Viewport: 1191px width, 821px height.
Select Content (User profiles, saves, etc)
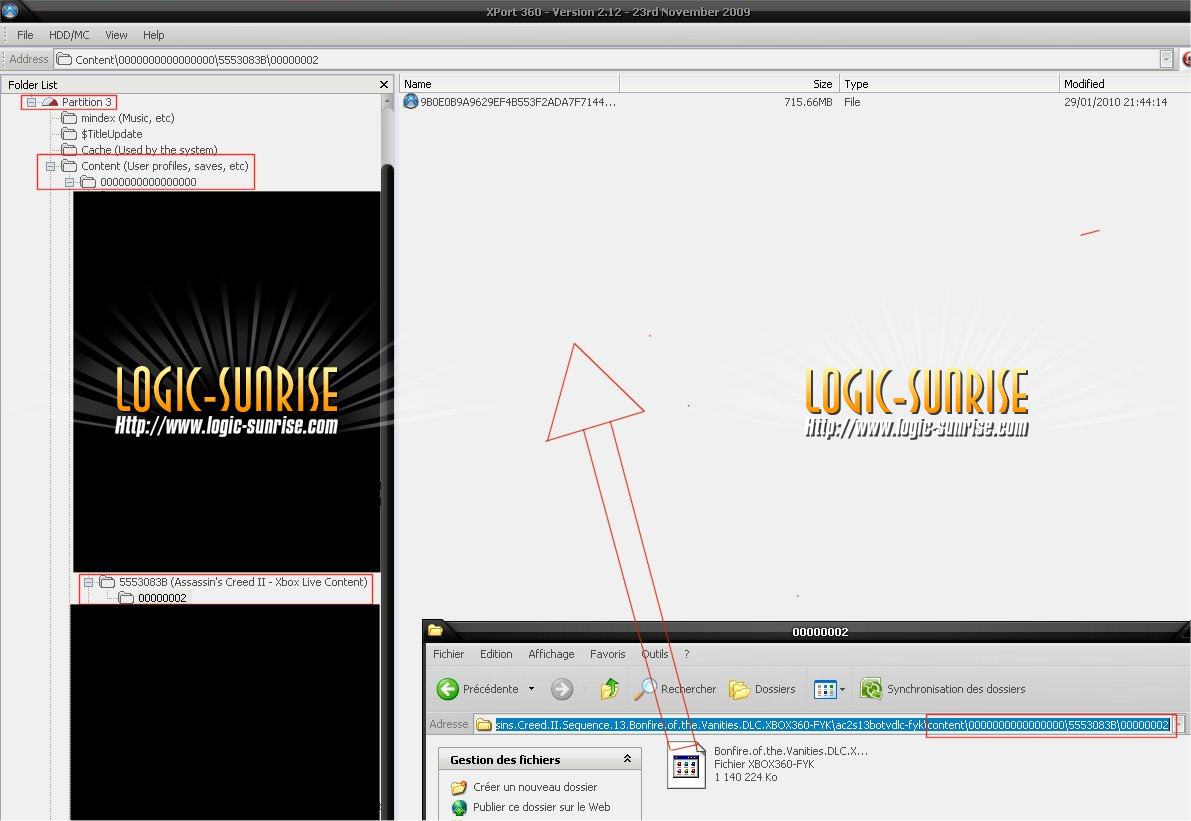(165, 166)
